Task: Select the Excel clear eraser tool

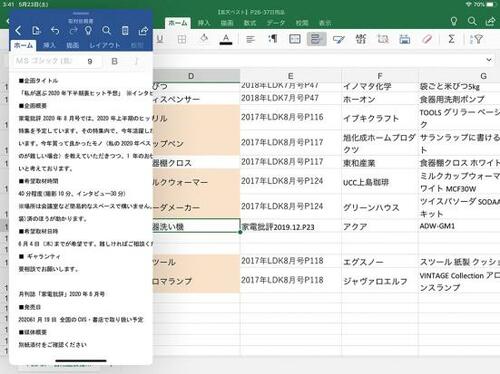Action: (x=427, y=39)
